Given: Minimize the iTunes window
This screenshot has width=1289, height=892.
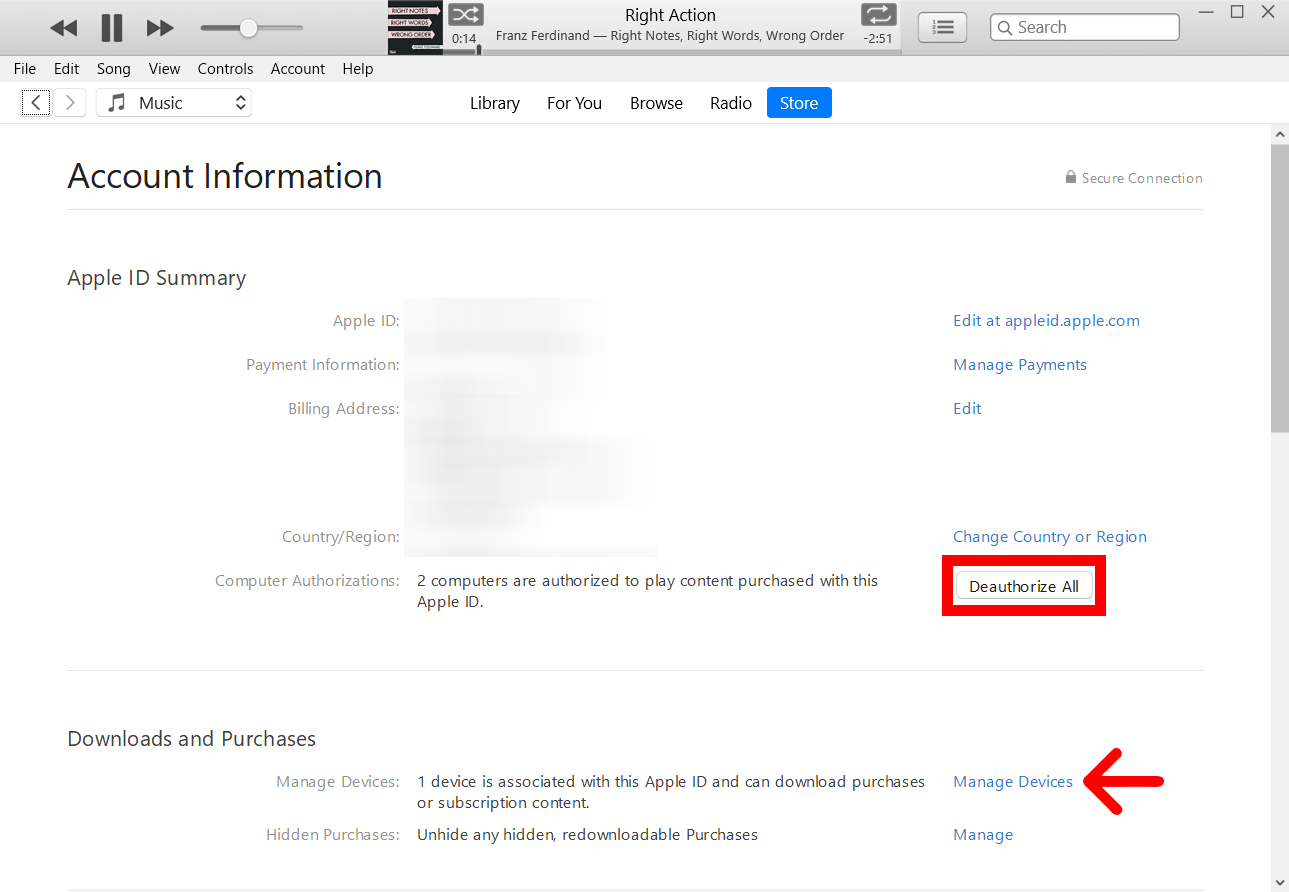Looking at the screenshot, I should tap(1205, 12).
